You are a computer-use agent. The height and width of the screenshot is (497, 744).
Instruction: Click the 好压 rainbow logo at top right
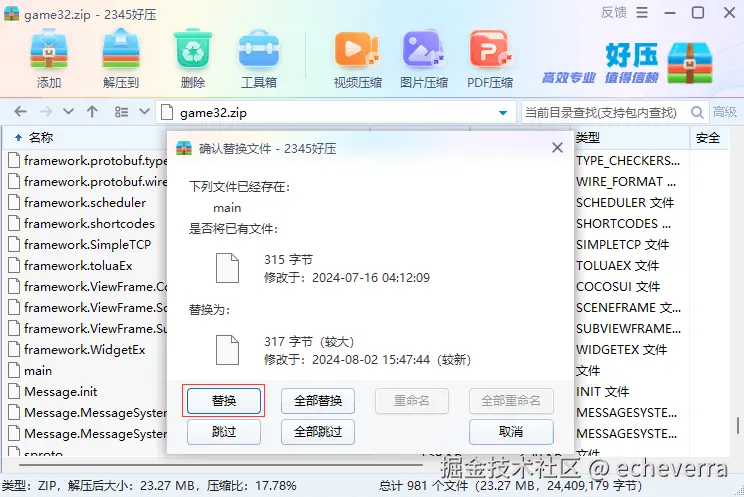click(x=690, y=63)
